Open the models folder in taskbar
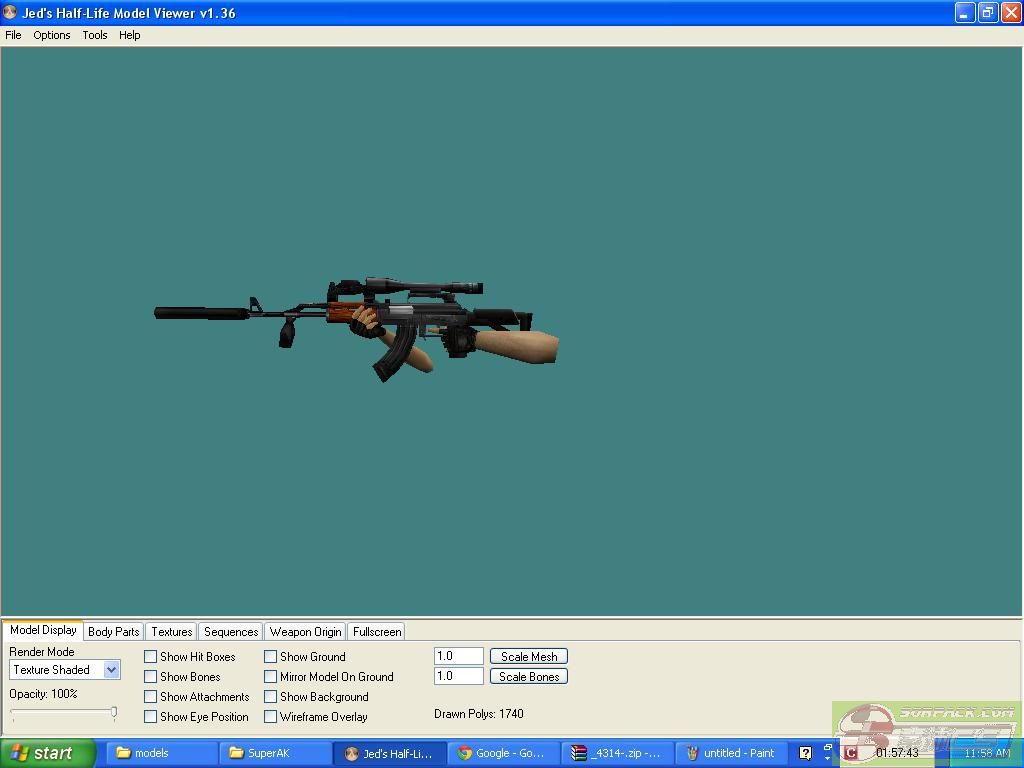The image size is (1024, 768). 161,754
